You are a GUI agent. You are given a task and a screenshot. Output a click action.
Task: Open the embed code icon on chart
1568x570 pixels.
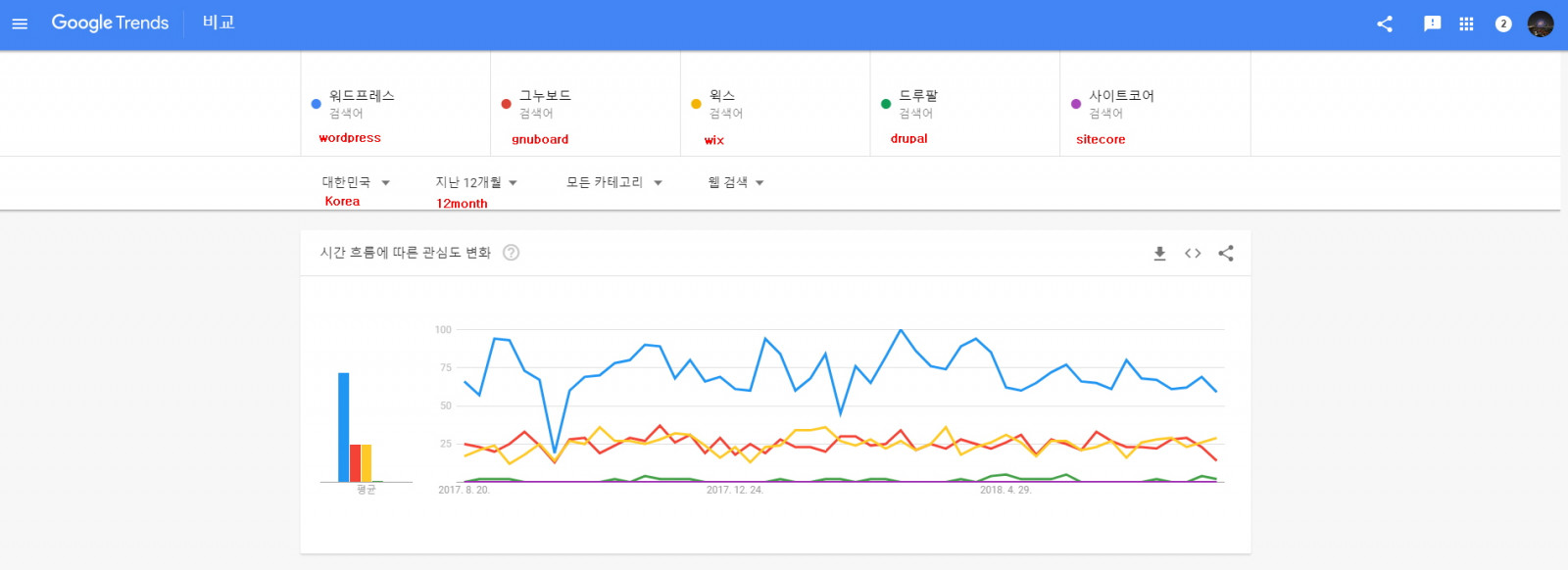click(x=1193, y=254)
